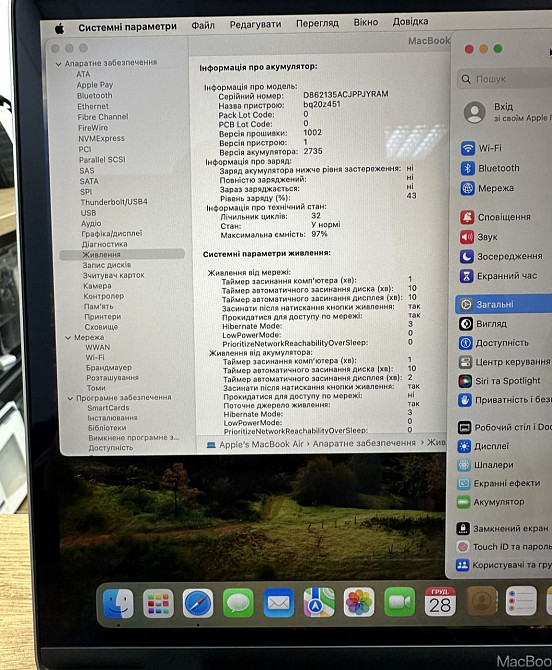Viewport: 552px width, 670px height.
Task: Open Calendar showing 28 in Dock
Action: click(x=440, y=601)
